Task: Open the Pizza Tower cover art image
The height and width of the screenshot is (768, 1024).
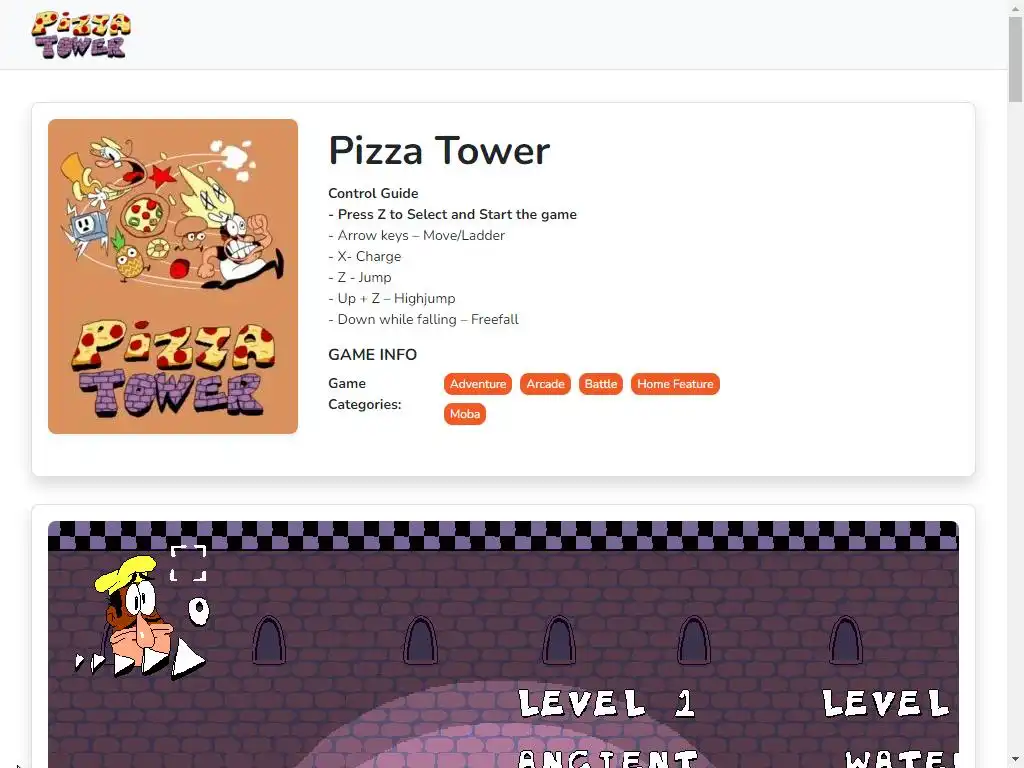Action: [173, 276]
